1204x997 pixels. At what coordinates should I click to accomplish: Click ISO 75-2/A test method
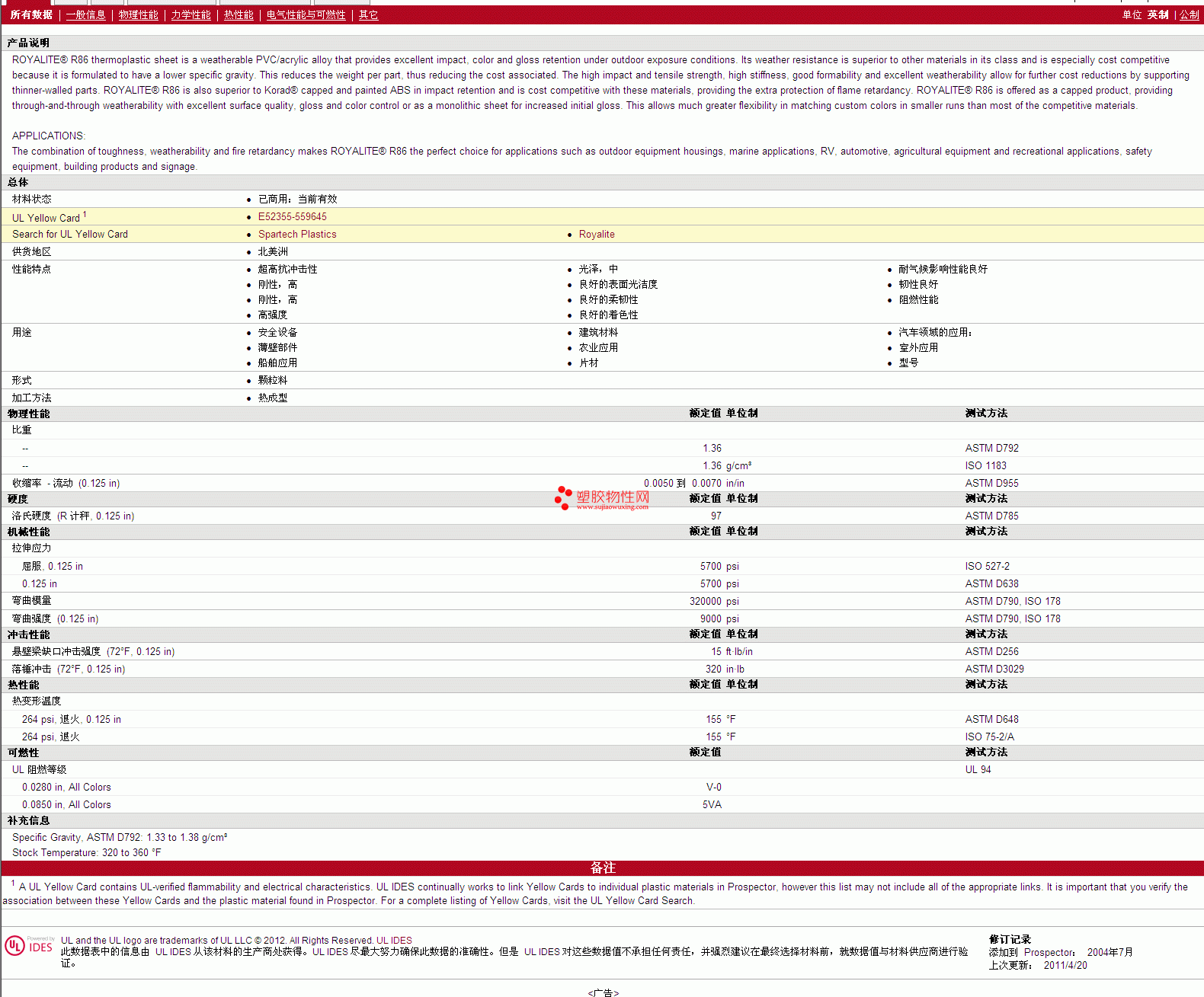click(x=990, y=737)
